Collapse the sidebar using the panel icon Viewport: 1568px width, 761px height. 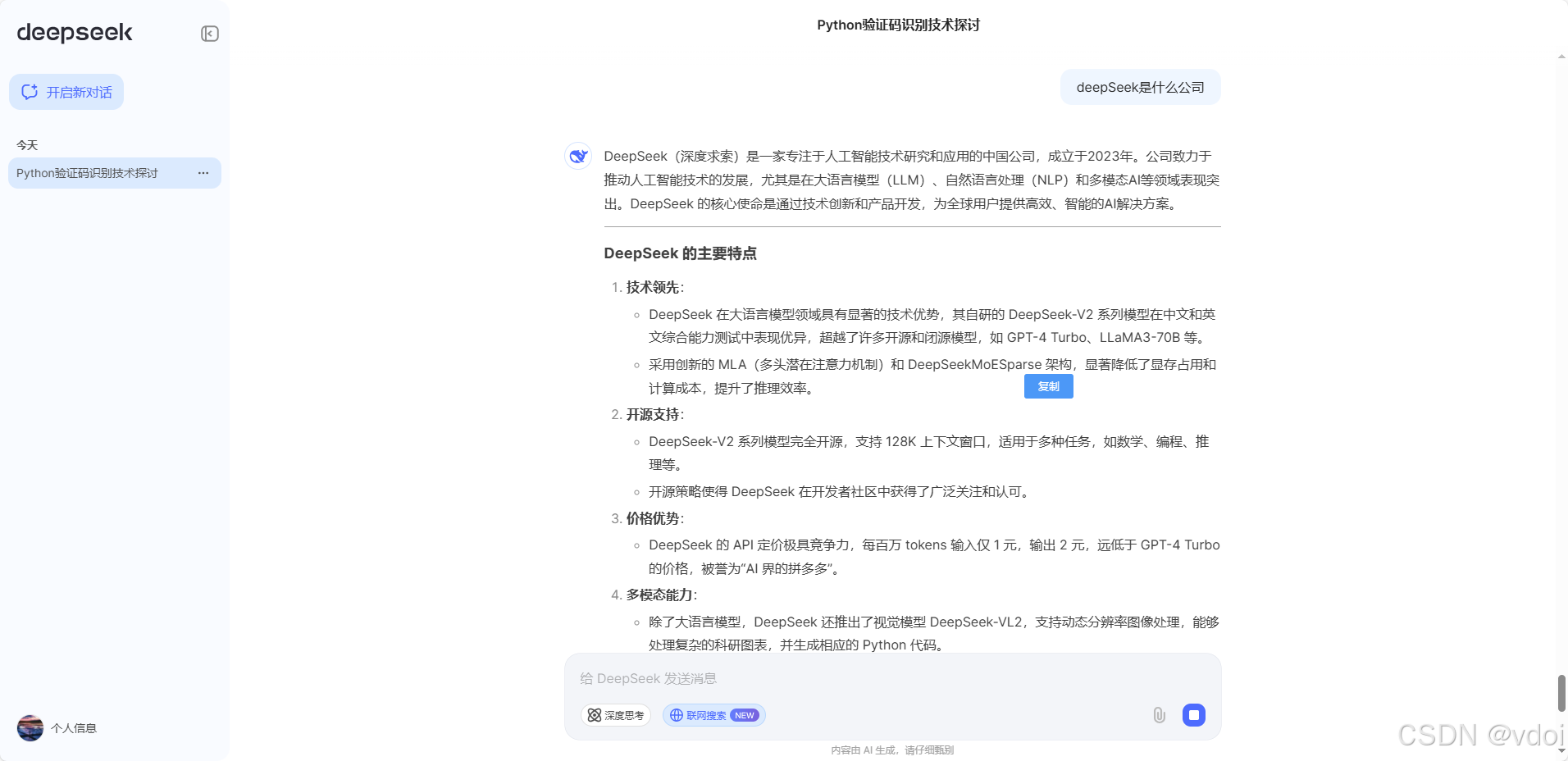point(210,34)
